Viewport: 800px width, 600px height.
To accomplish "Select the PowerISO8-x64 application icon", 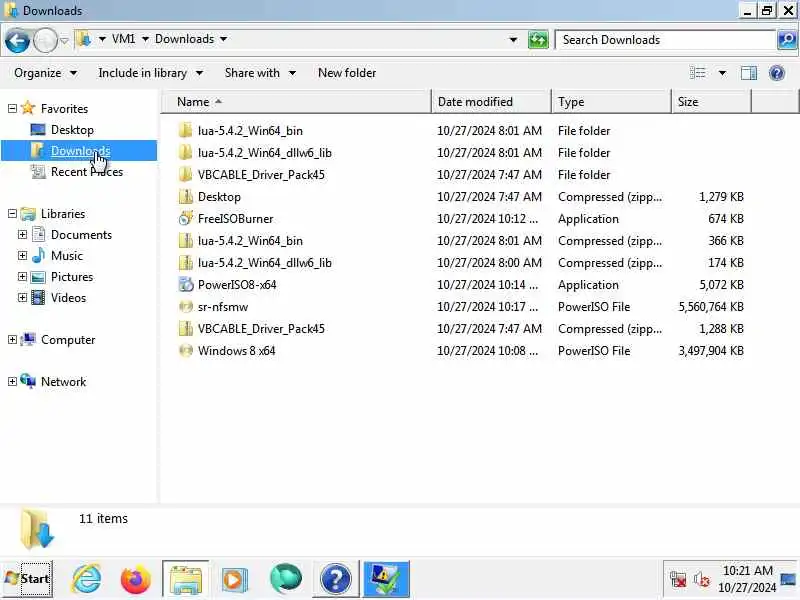I will pos(186,284).
